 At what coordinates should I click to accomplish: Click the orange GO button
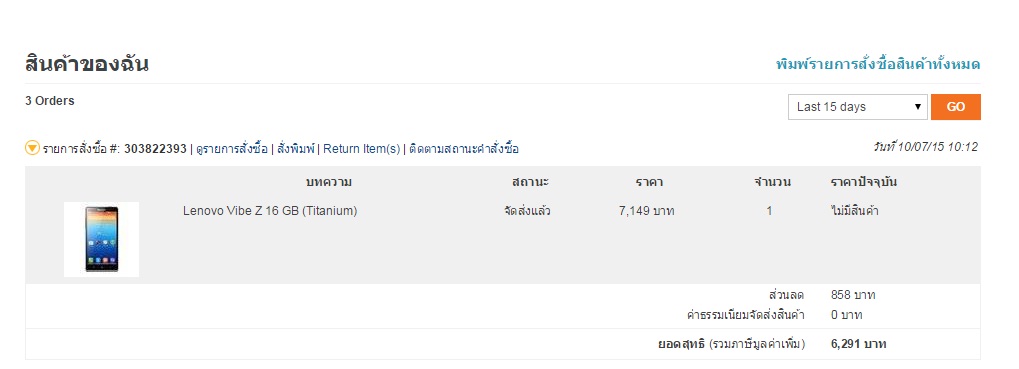[x=955, y=107]
